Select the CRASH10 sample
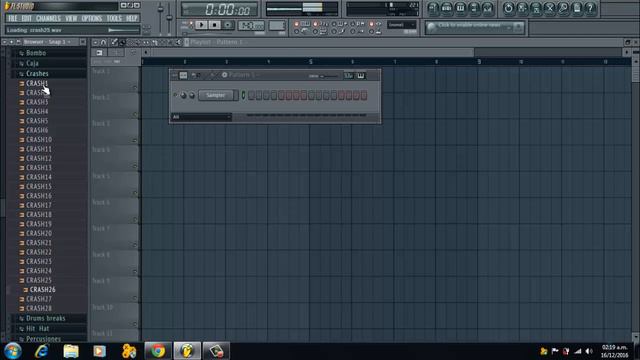The image size is (640, 360). 39,139
